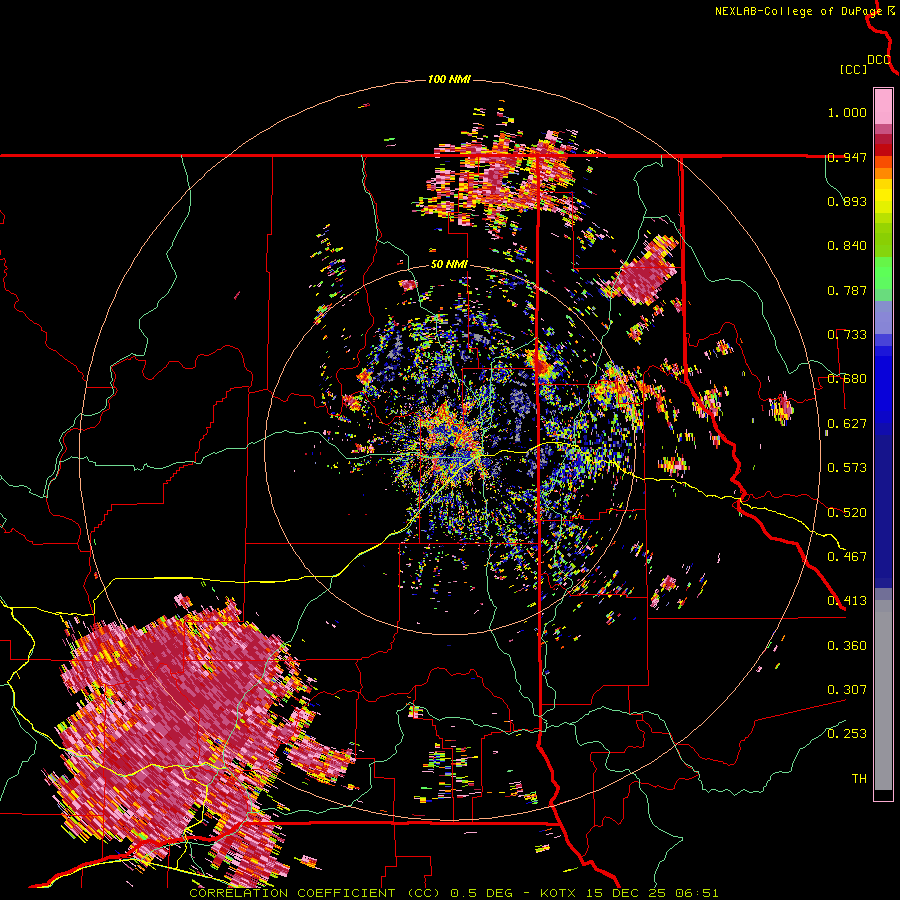This screenshot has width=900, height=900.
Task: Select the 0.947 scale value
Action: 847,157
